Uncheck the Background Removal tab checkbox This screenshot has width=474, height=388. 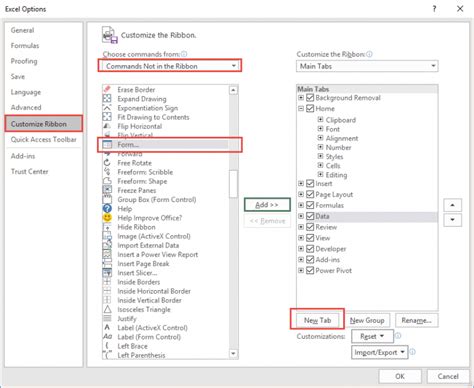(310, 98)
